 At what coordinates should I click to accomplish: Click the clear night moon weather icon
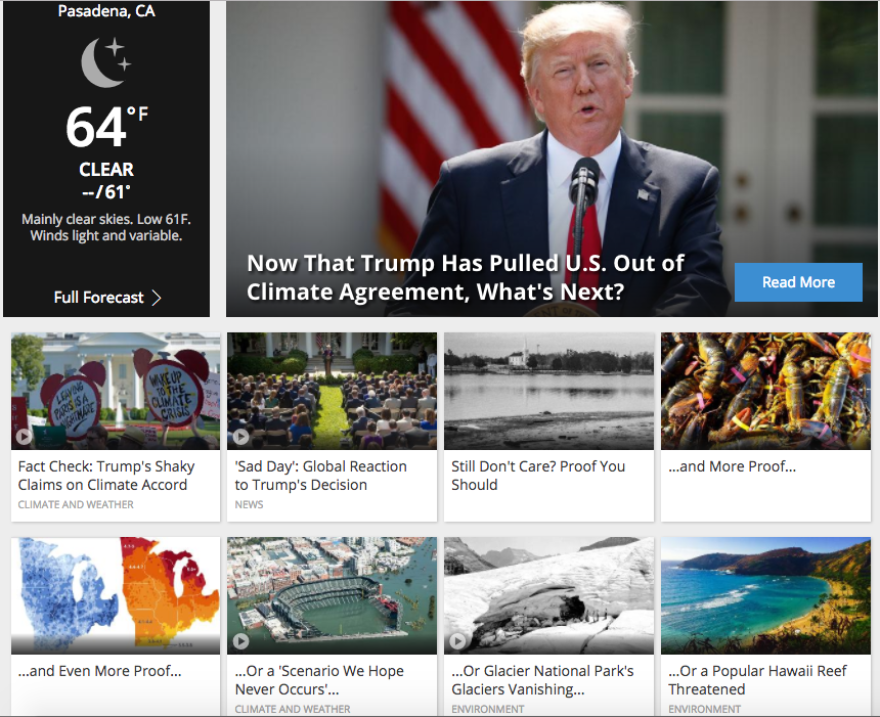[106, 62]
